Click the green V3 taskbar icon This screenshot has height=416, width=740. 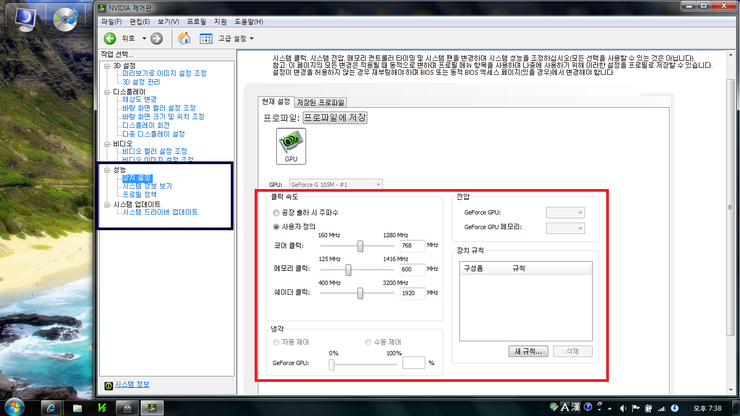[x=102, y=408]
